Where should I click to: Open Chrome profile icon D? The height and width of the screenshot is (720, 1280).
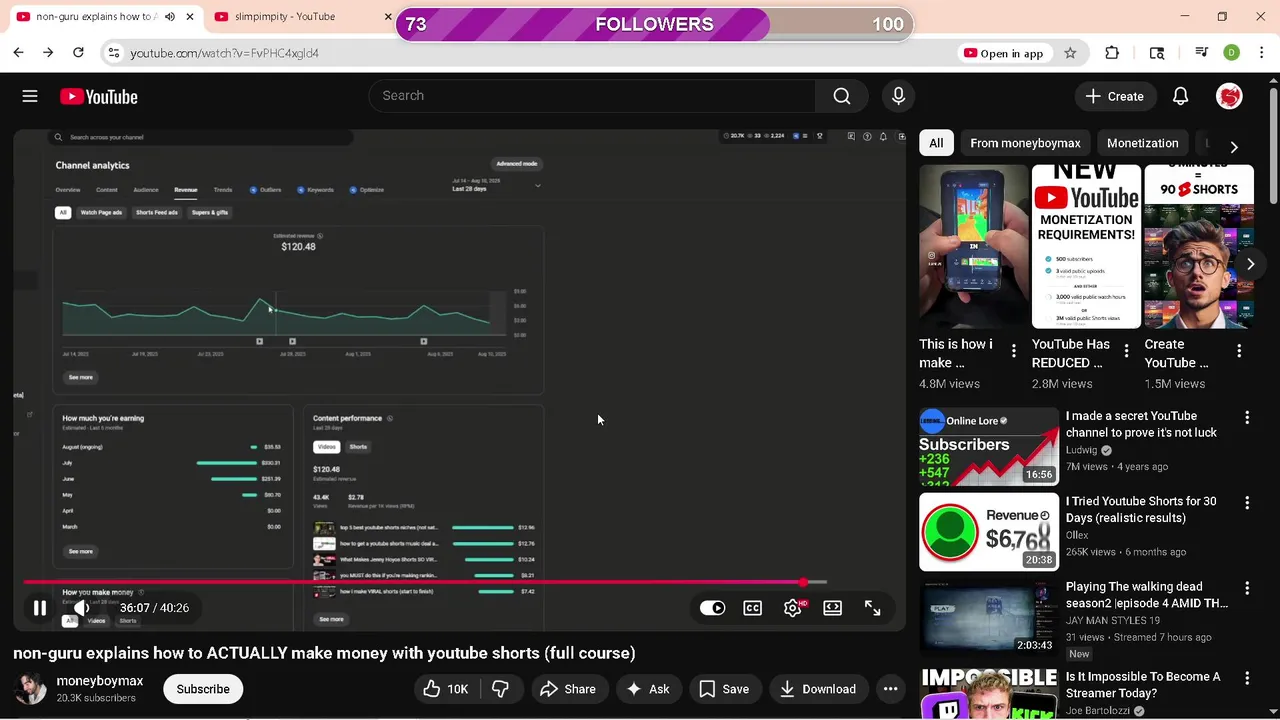(x=1232, y=53)
